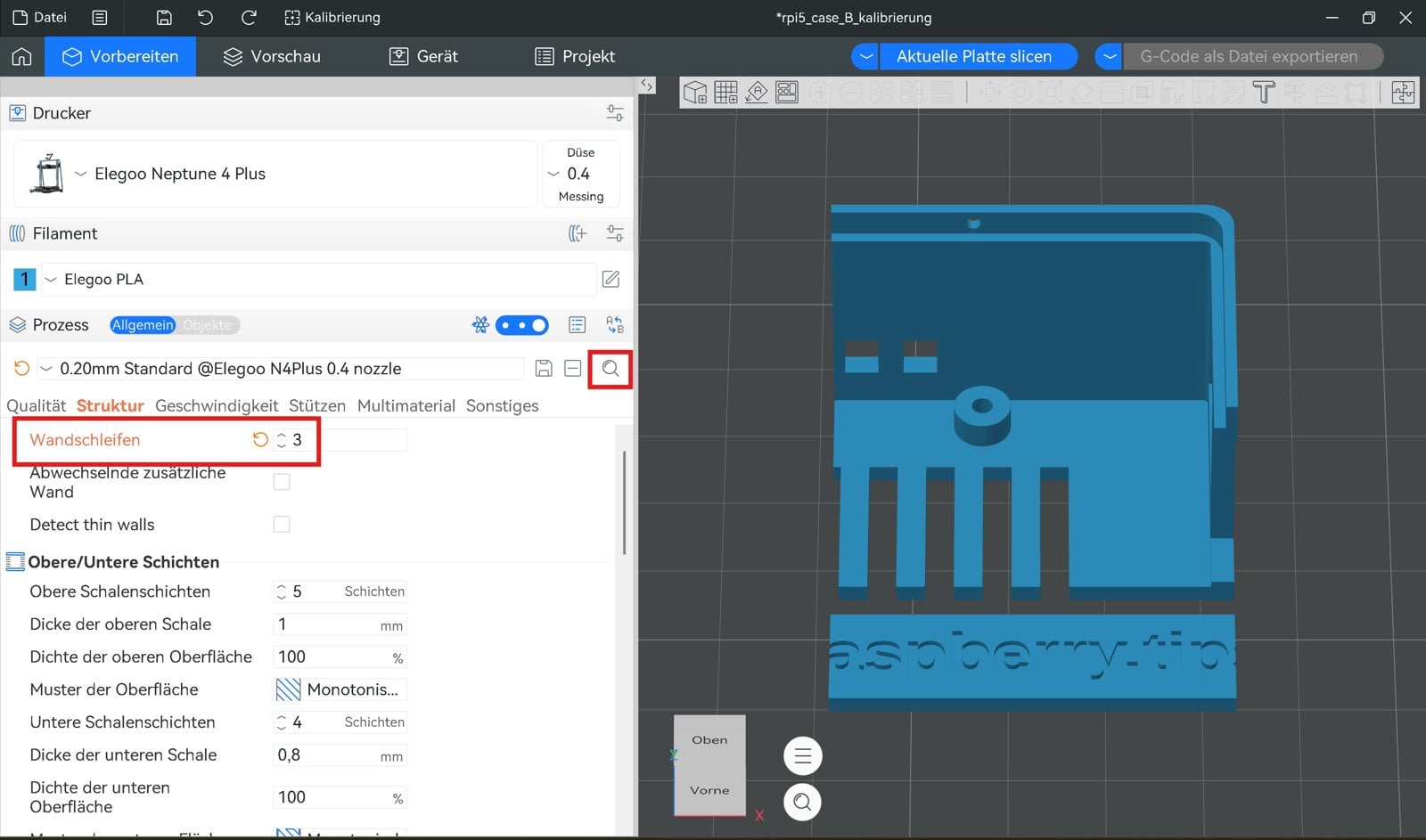
Task: Click the round magnifier button in the viewport
Action: [x=802, y=802]
